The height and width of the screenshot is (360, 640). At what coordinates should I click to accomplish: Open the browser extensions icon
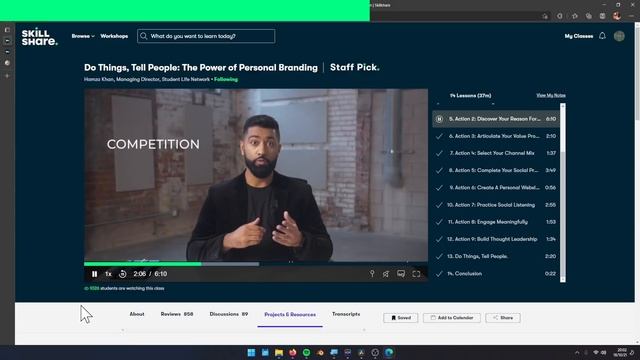(560, 16)
